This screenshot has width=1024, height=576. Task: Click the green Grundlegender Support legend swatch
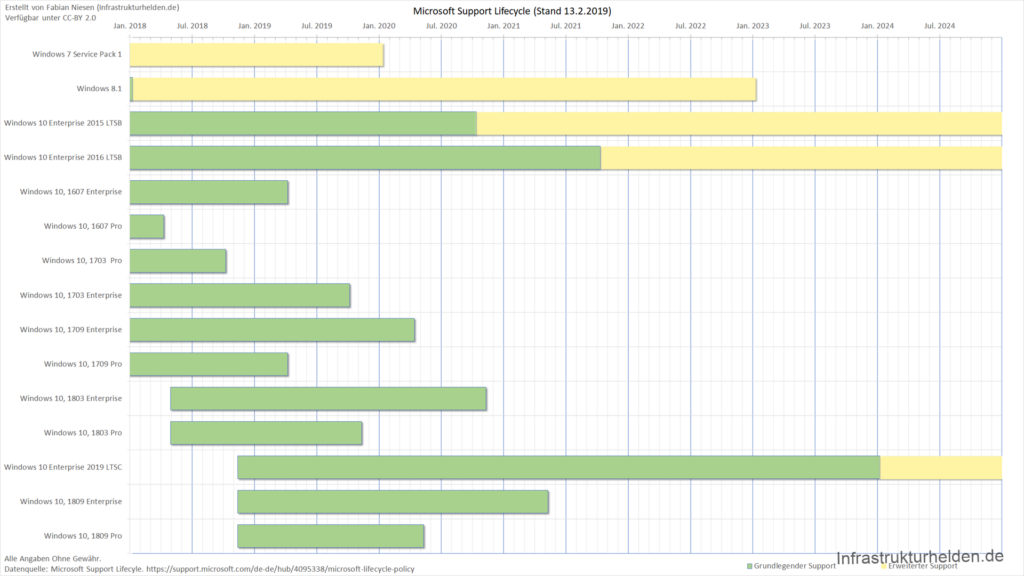click(x=750, y=566)
